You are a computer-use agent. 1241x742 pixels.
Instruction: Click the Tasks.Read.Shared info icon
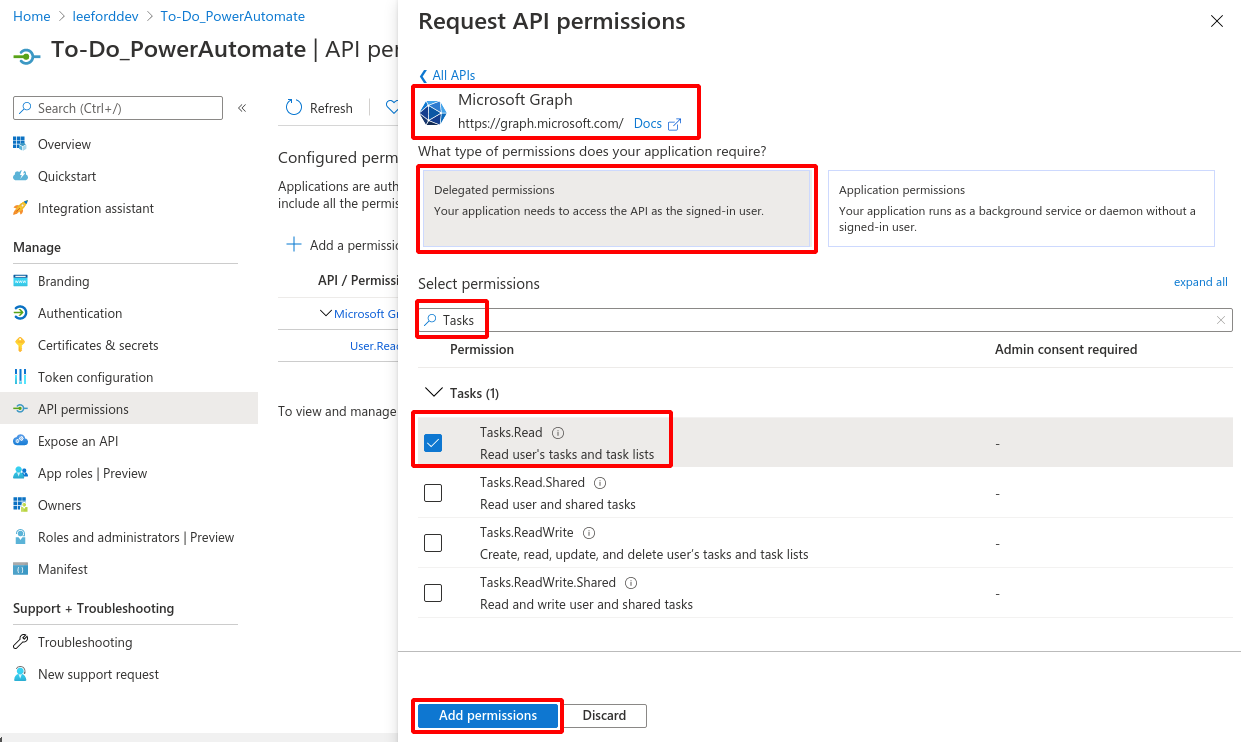pos(600,483)
